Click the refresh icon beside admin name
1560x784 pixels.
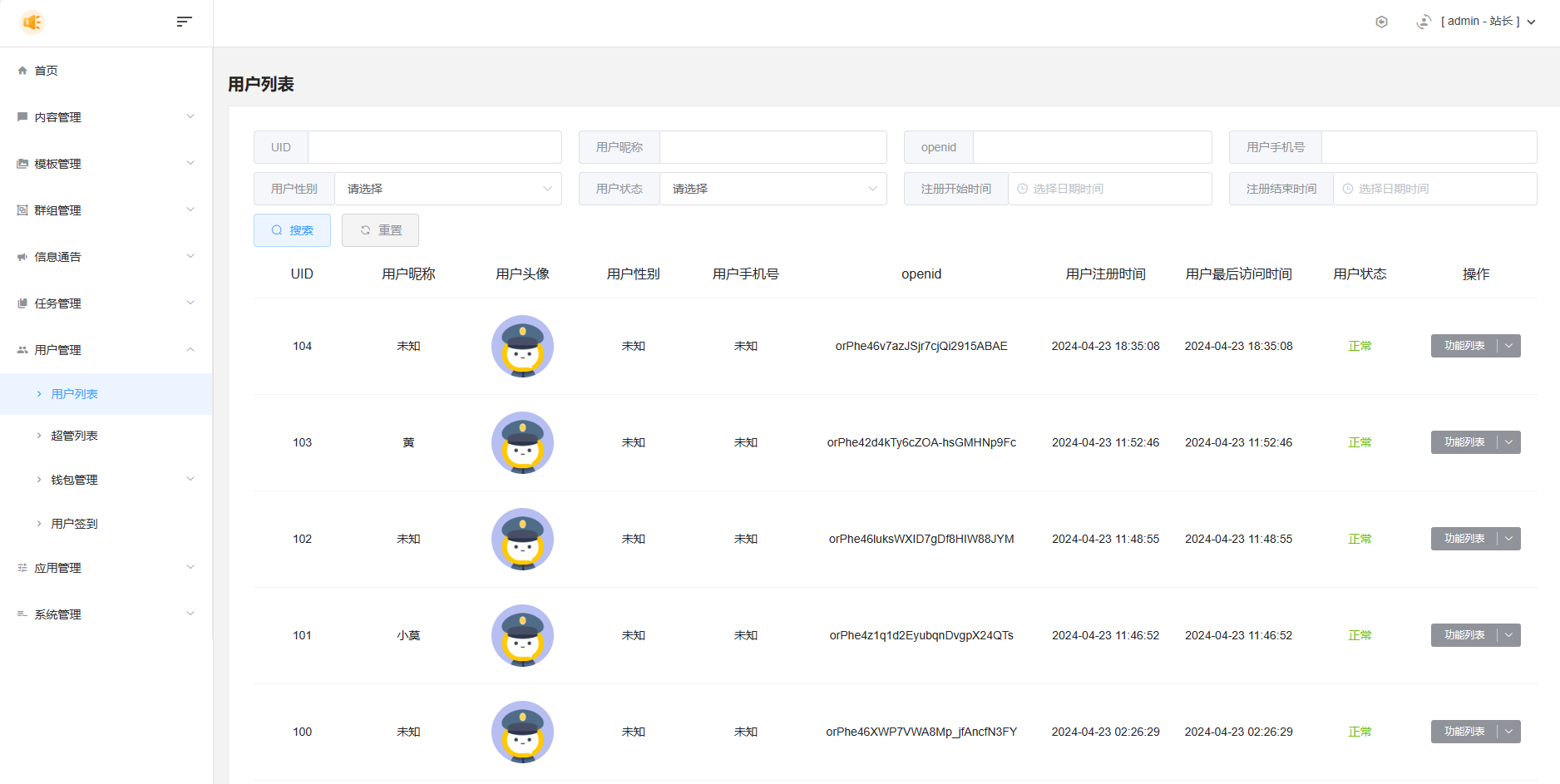pos(1424,22)
